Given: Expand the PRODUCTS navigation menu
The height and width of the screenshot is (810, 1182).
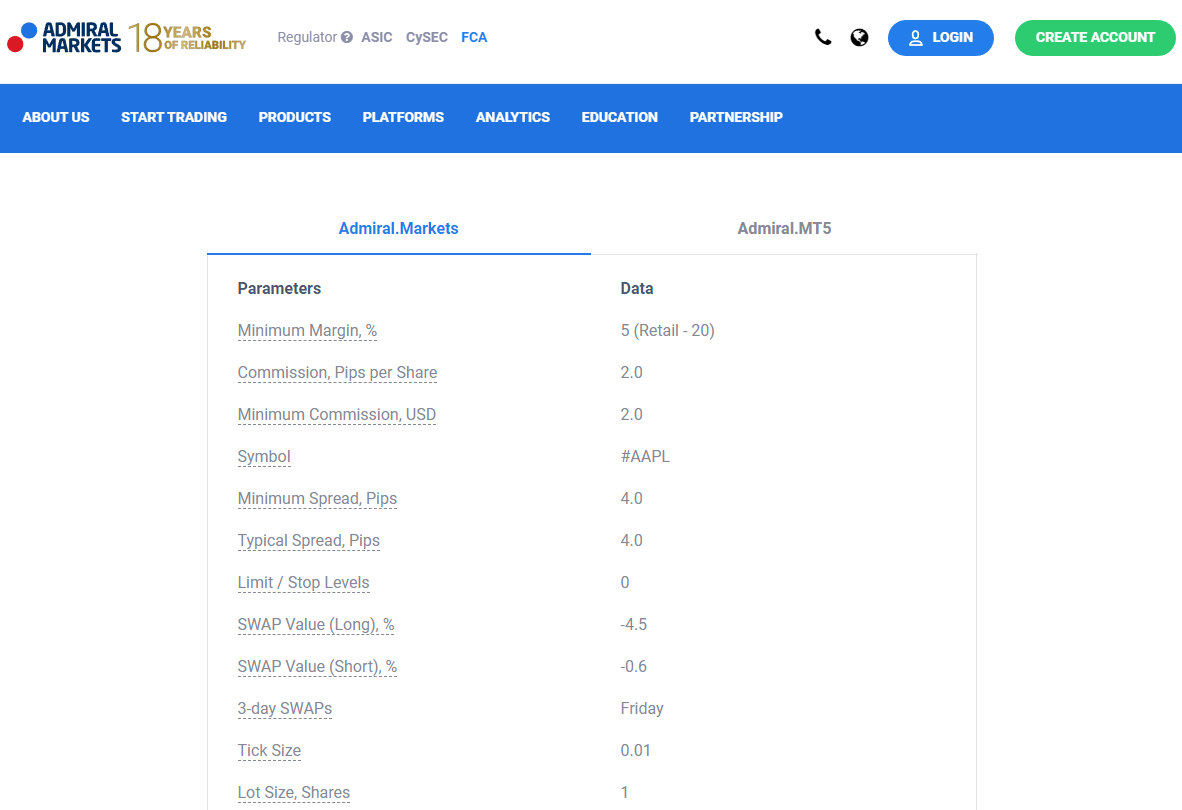Looking at the screenshot, I should coord(294,117).
